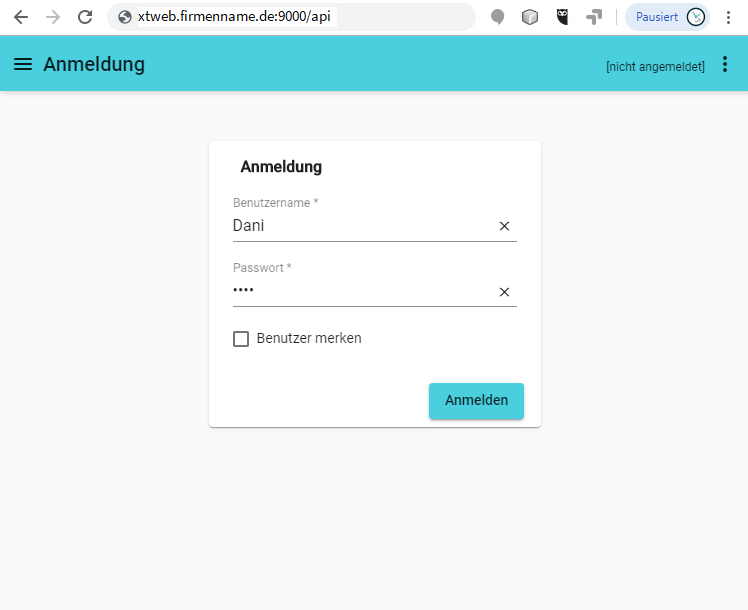Click the Anmeldung header title
The height and width of the screenshot is (610, 748).
point(94,64)
